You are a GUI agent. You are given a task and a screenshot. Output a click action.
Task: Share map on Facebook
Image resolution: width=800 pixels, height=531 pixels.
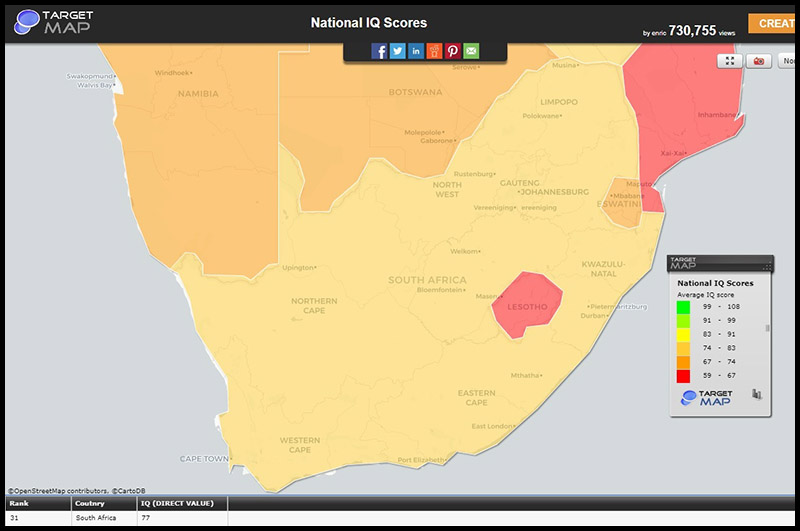[380, 51]
